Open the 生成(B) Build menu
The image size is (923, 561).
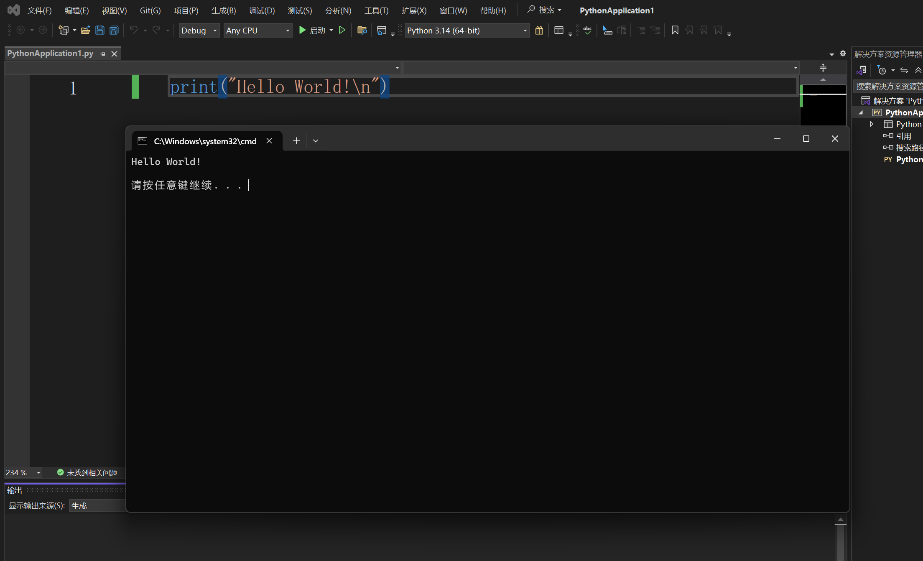click(x=224, y=11)
